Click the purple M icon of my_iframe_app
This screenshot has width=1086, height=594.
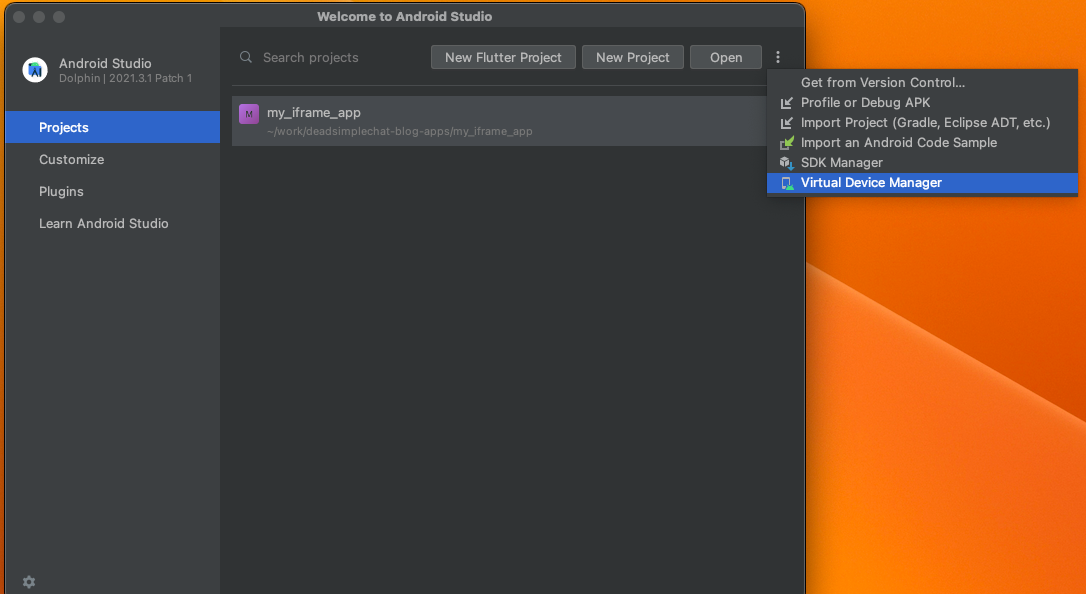[249, 114]
